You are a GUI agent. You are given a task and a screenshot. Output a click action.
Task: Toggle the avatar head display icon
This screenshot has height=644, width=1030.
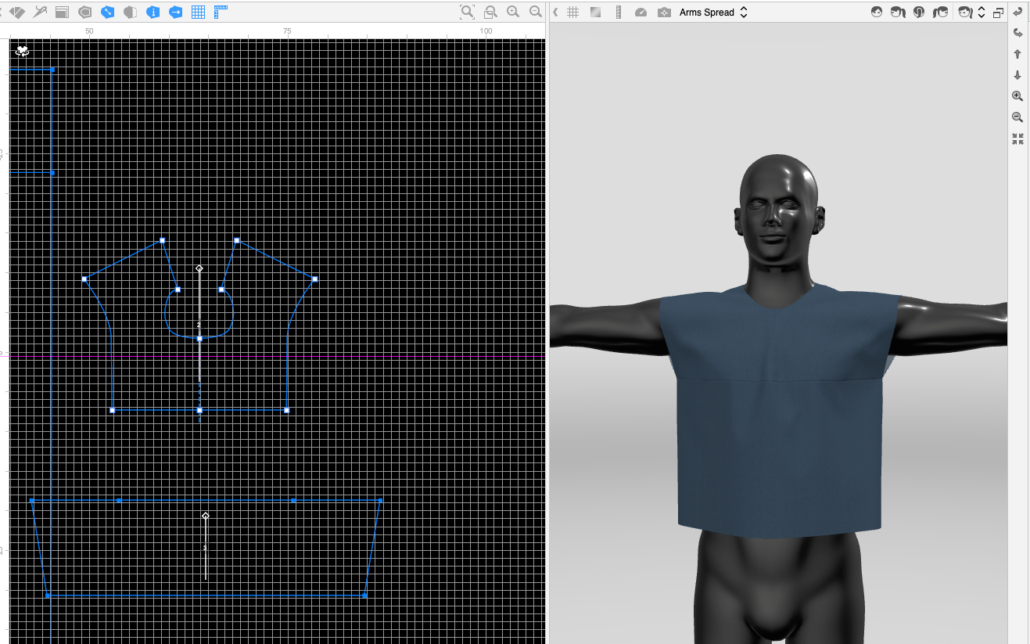[x=877, y=12]
